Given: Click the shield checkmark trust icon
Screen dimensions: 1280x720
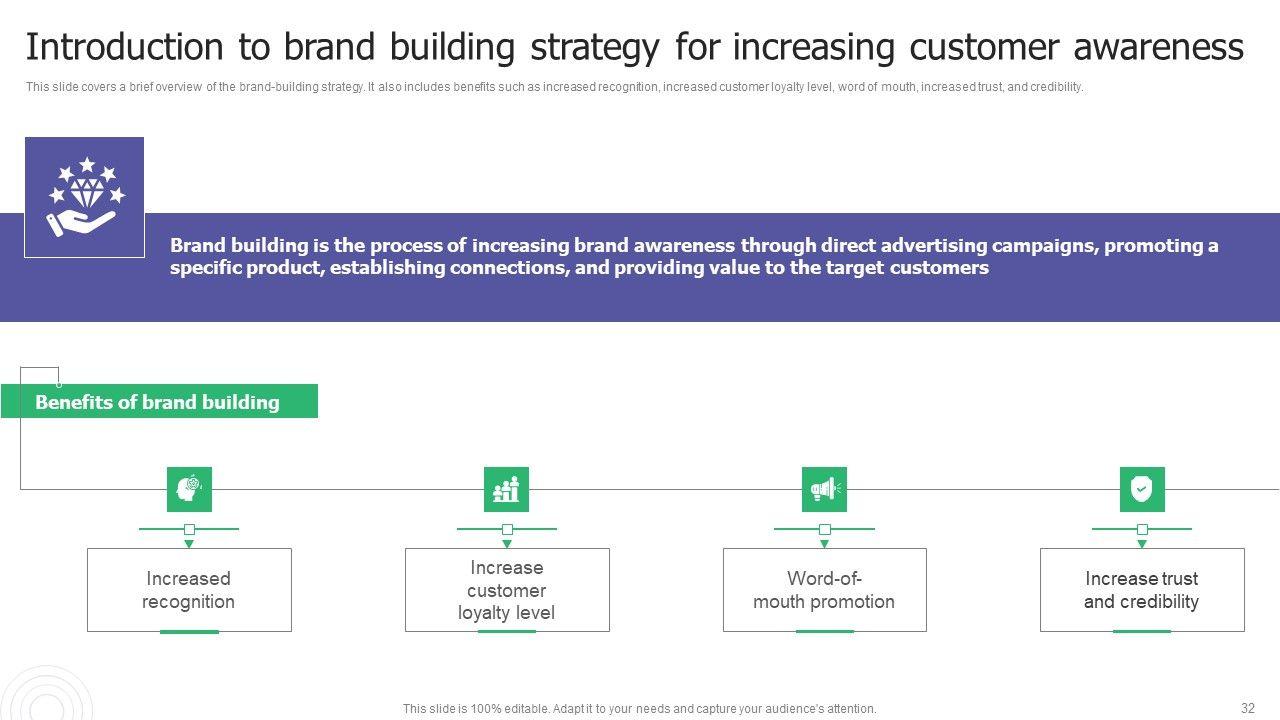Looking at the screenshot, I should (x=1142, y=489).
